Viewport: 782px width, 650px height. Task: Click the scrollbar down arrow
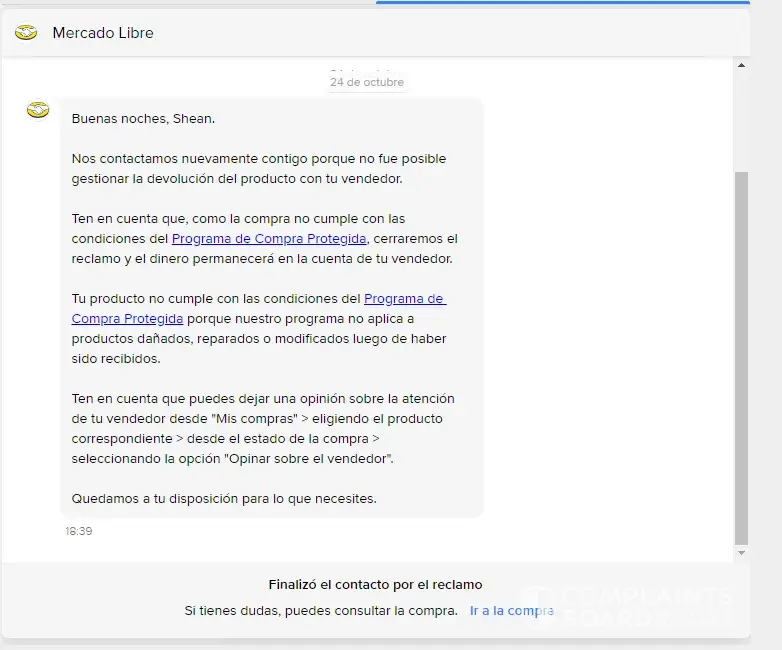tap(741, 552)
